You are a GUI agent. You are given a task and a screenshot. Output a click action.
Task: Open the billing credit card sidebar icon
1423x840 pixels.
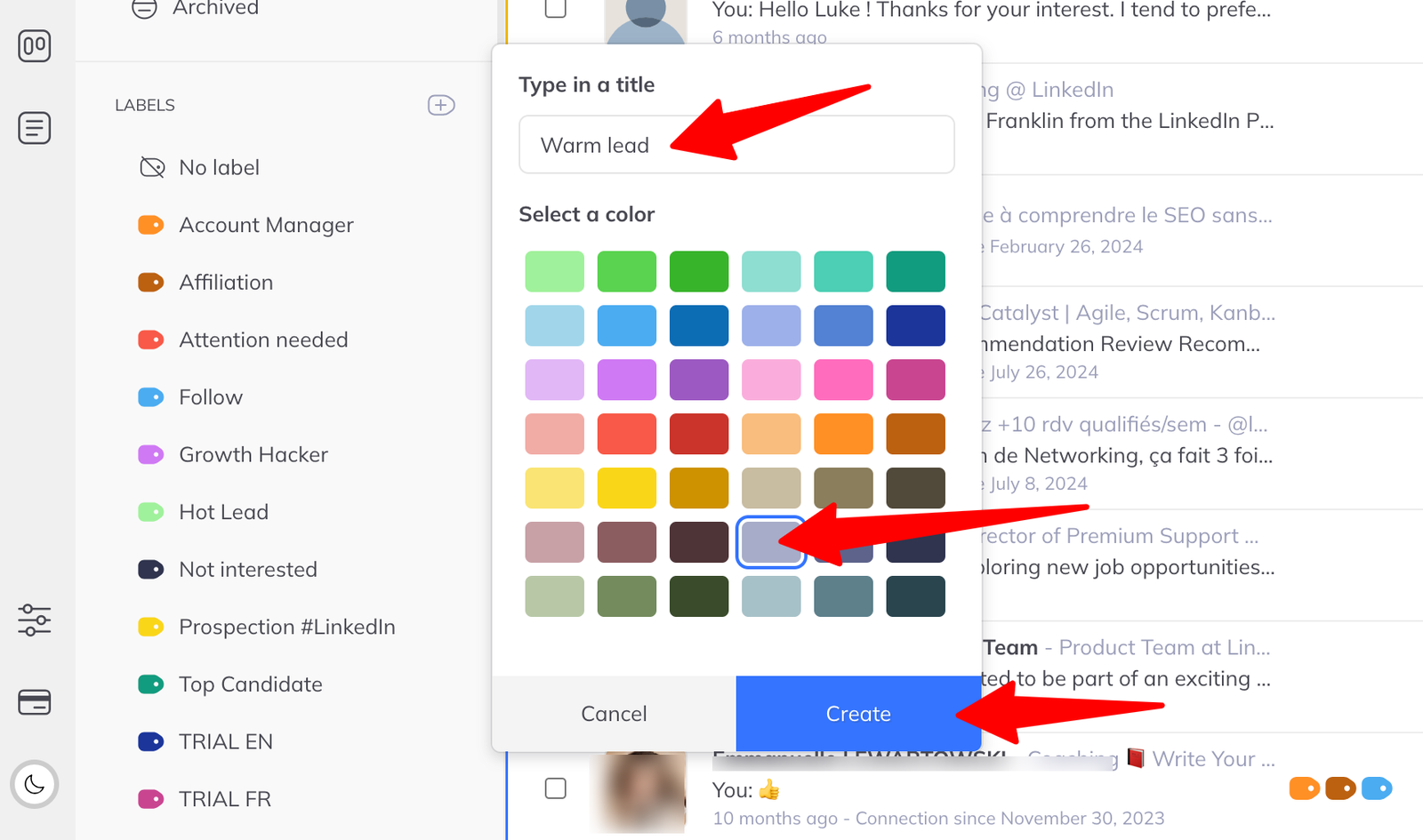[x=35, y=702]
